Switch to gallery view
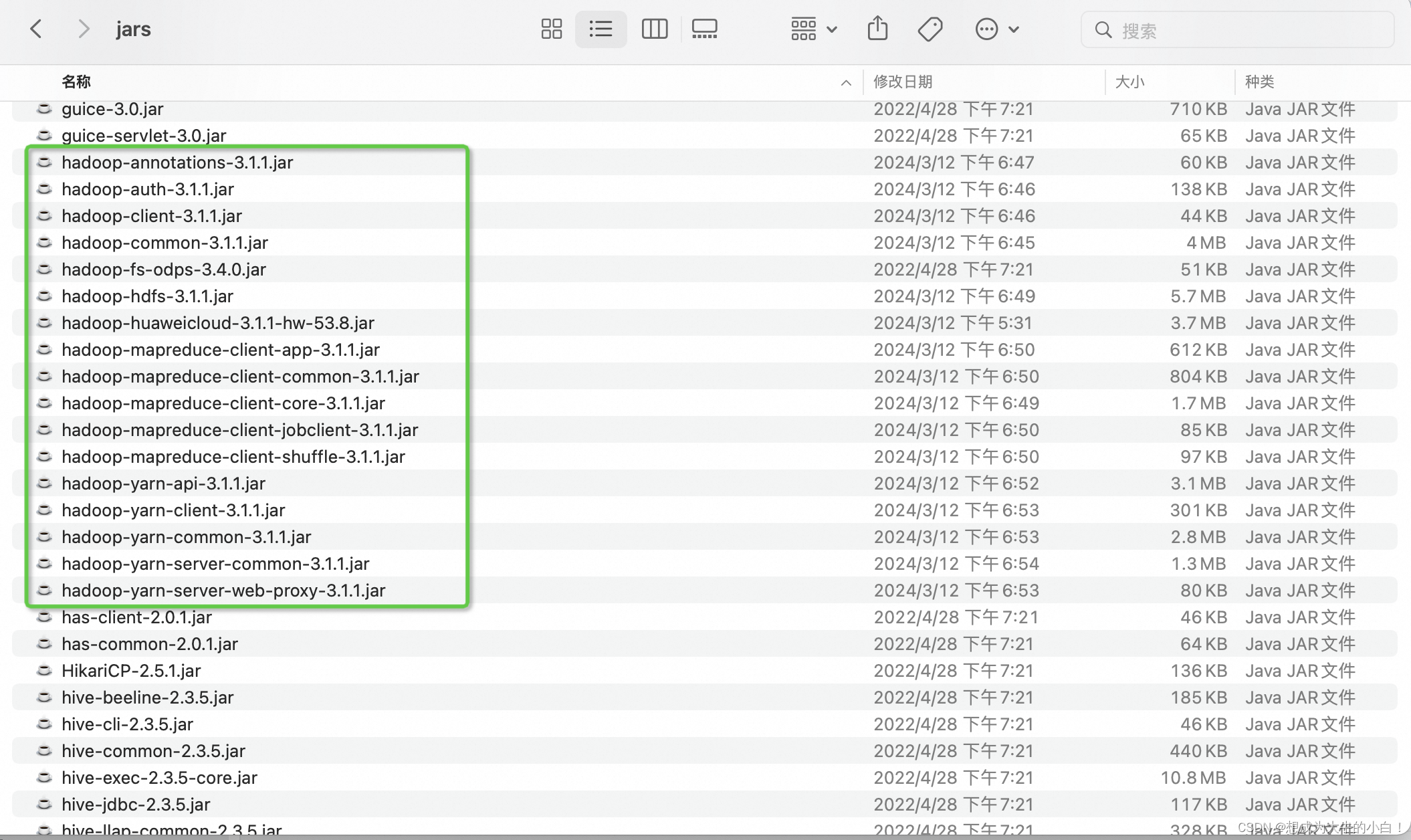This screenshot has height=840, width=1411. pyautogui.click(x=704, y=29)
